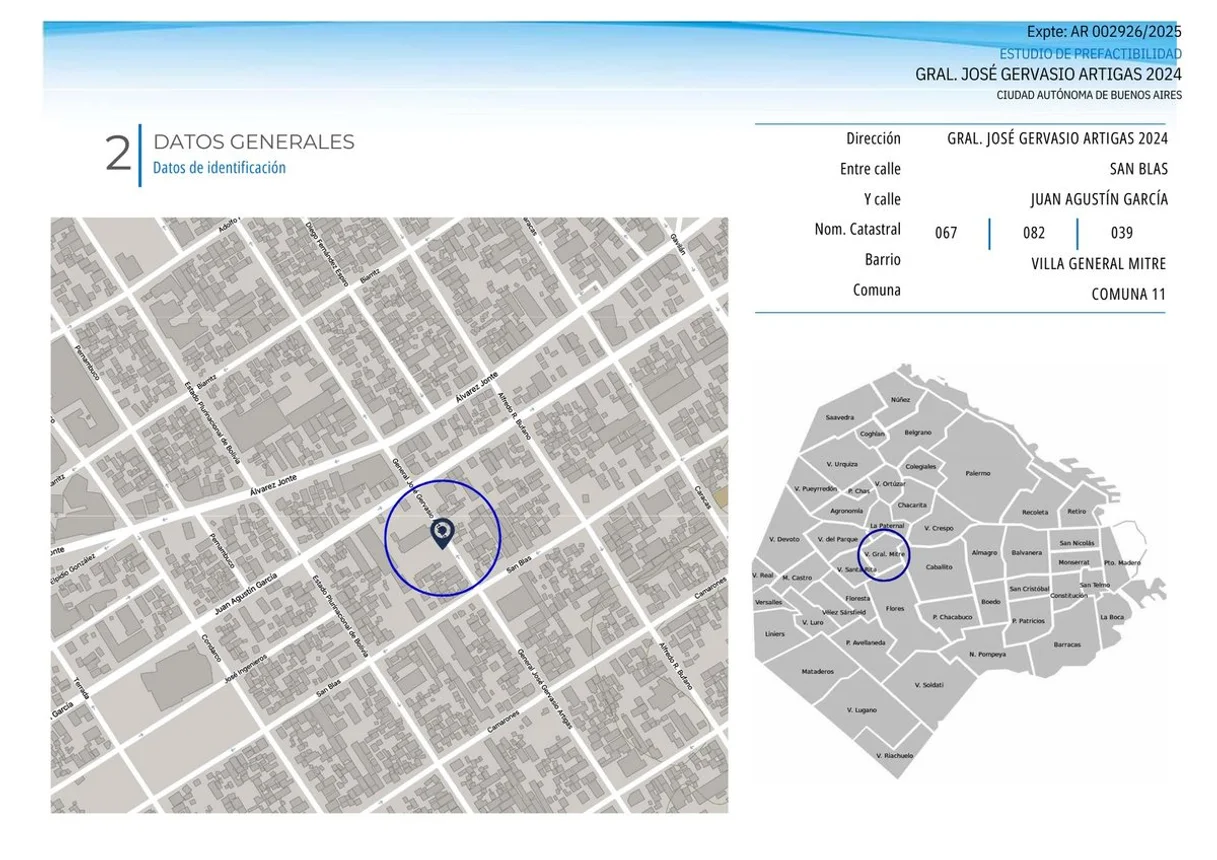1217x860 pixels.
Task: Select the "JUAN AGUSTÍN GARCÍA" table value
Action: pyautogui.click(x=1099, y=200)
